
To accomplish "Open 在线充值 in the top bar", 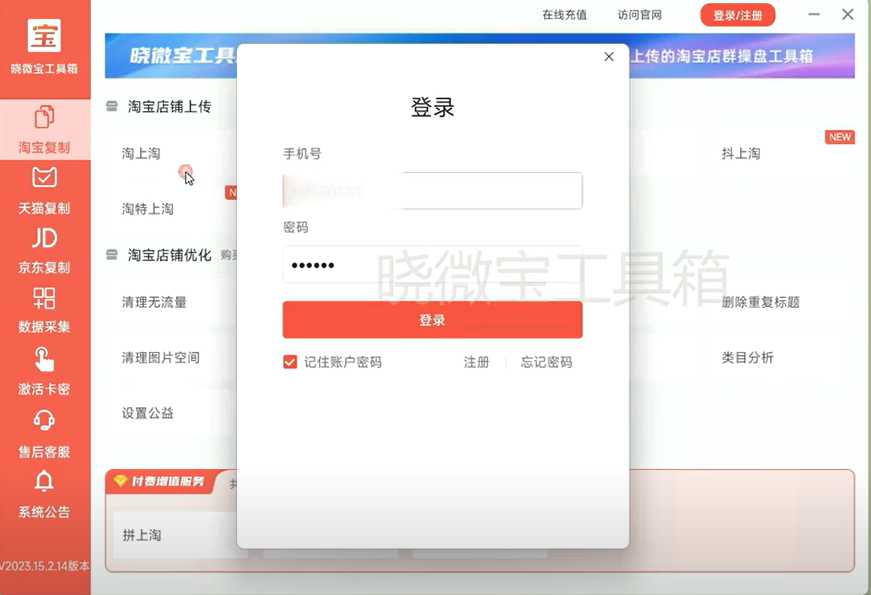I will [564, 15].
